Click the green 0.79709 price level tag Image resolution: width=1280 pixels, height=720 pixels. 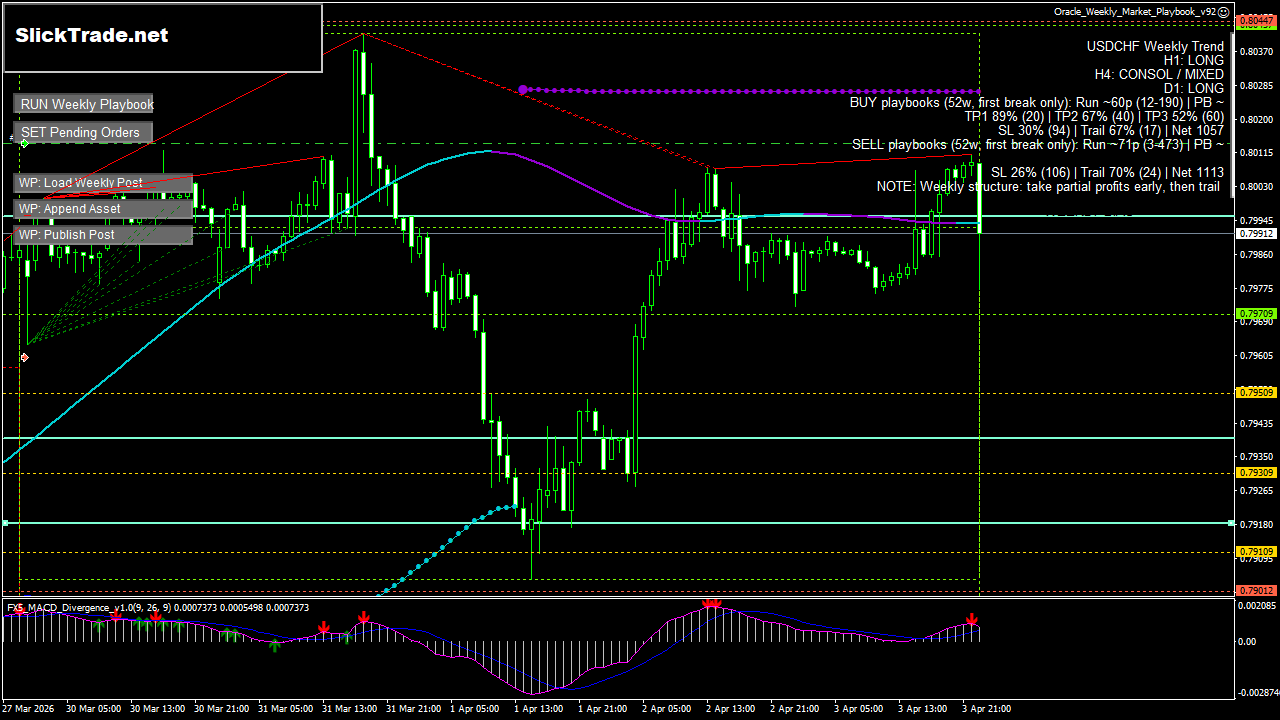[1257, 314]
